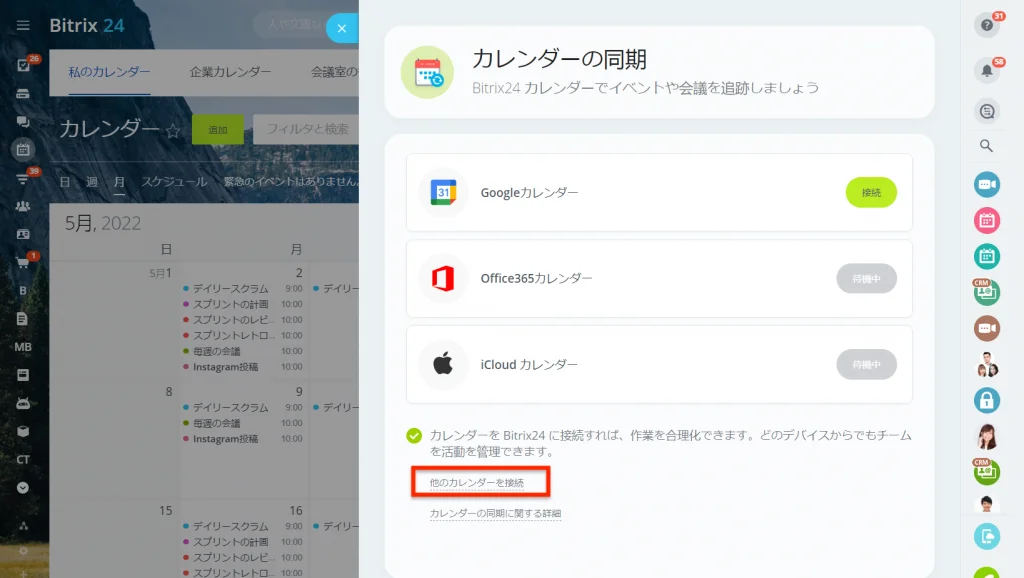The width and height of the screenshot is (1024, 578).
Task: Open the people group icon in left sidebar
Action: point(23,206)
